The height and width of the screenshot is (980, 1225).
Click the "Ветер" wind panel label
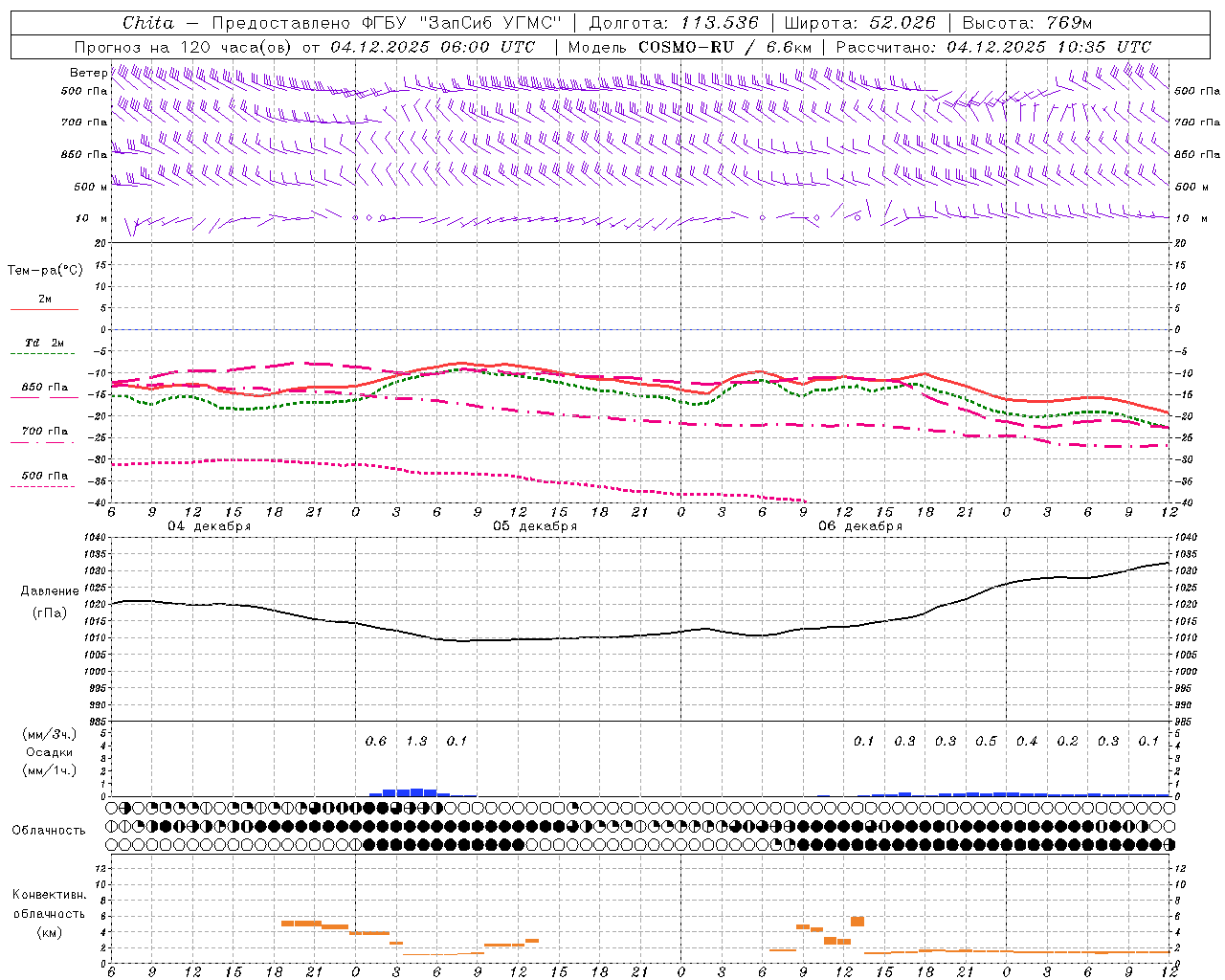[x=88, y=73]
